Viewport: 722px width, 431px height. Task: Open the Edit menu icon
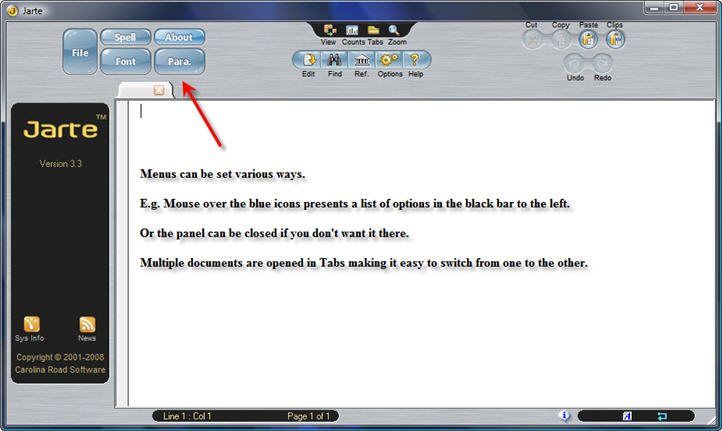click(x=308, y=60)
